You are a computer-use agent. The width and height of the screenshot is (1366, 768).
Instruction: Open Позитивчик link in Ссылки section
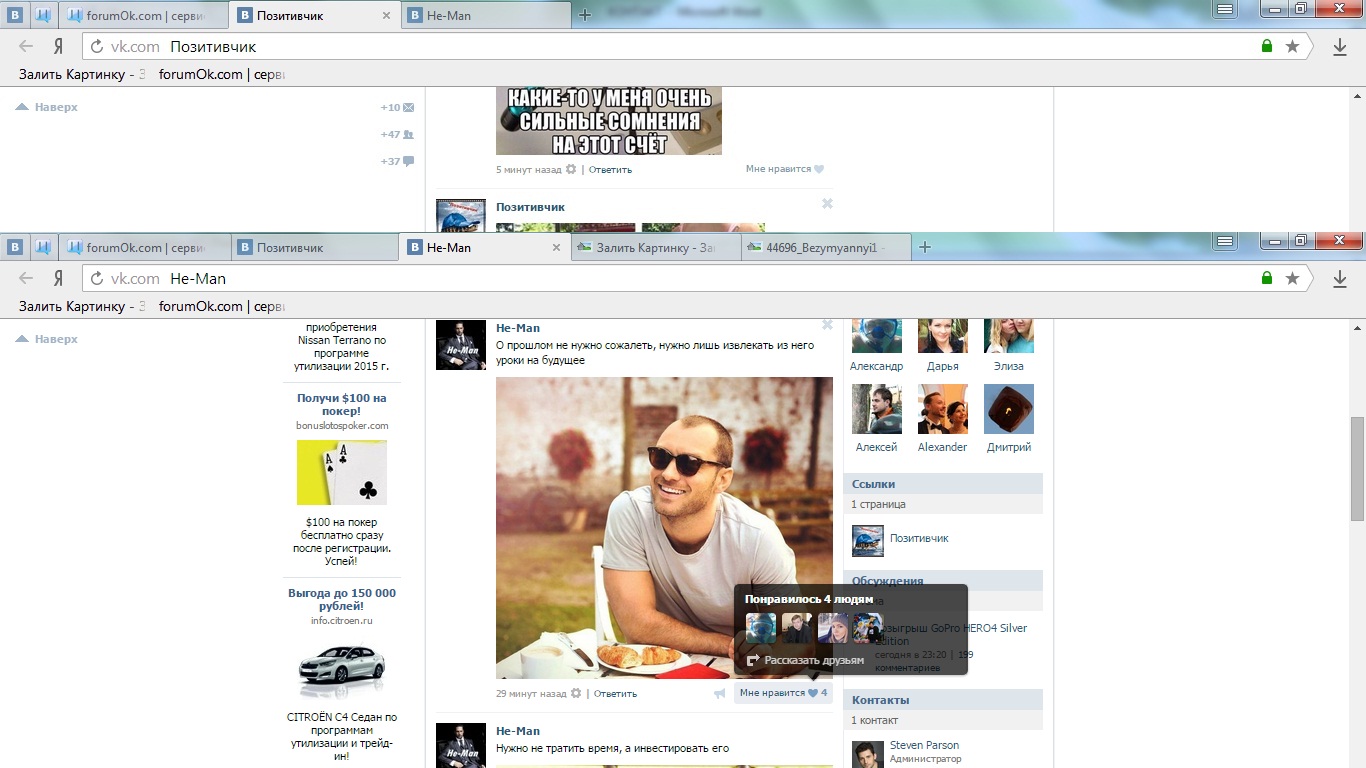point(919,538)
